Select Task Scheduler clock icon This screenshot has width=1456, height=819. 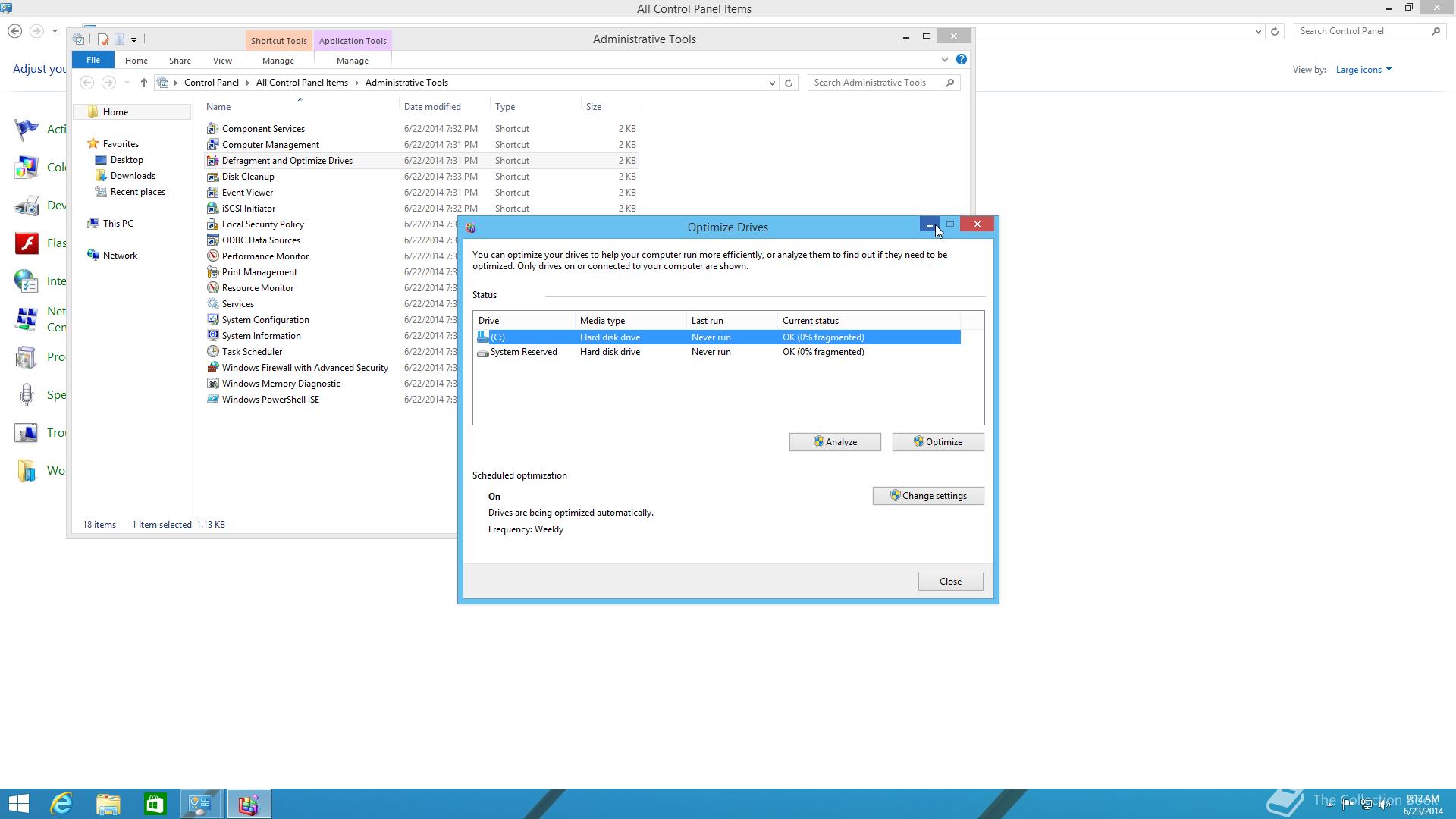(213, 352)
